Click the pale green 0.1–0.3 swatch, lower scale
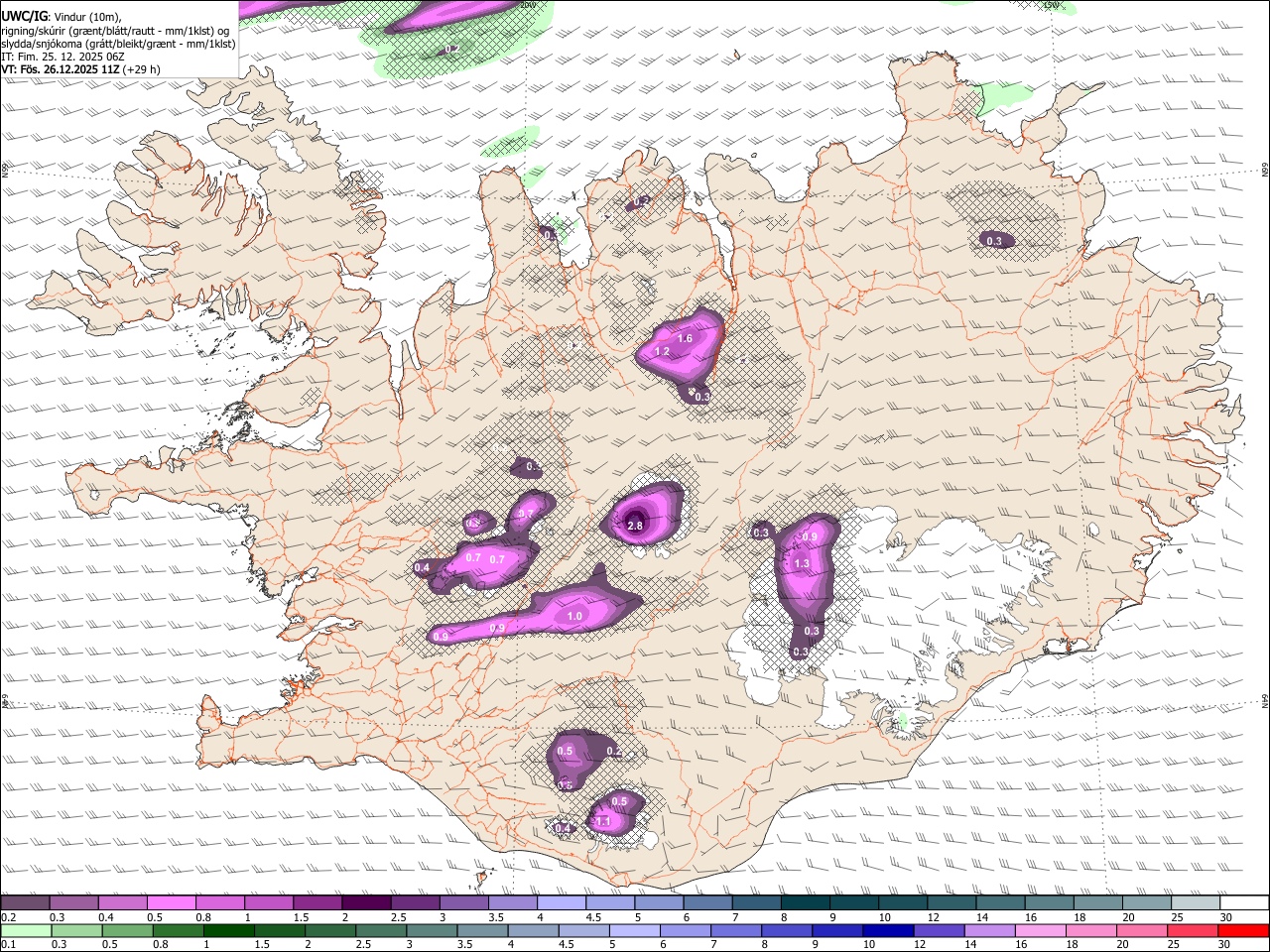Screen dimensions: 1270x952 pos(25,930)
